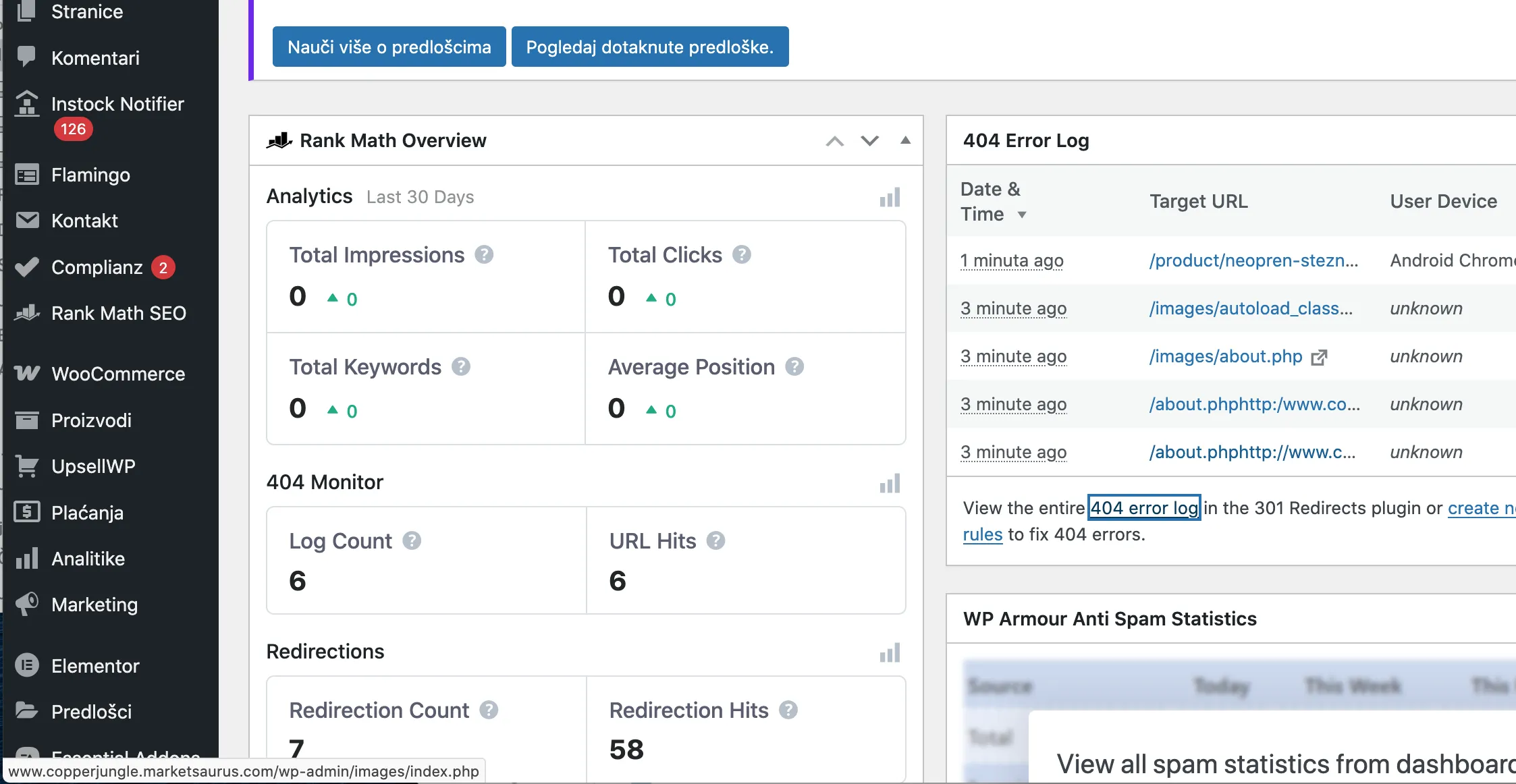Click the Plaćanja dollar icon
This screenshot has width=1516, height=784.
click(27, 512)
